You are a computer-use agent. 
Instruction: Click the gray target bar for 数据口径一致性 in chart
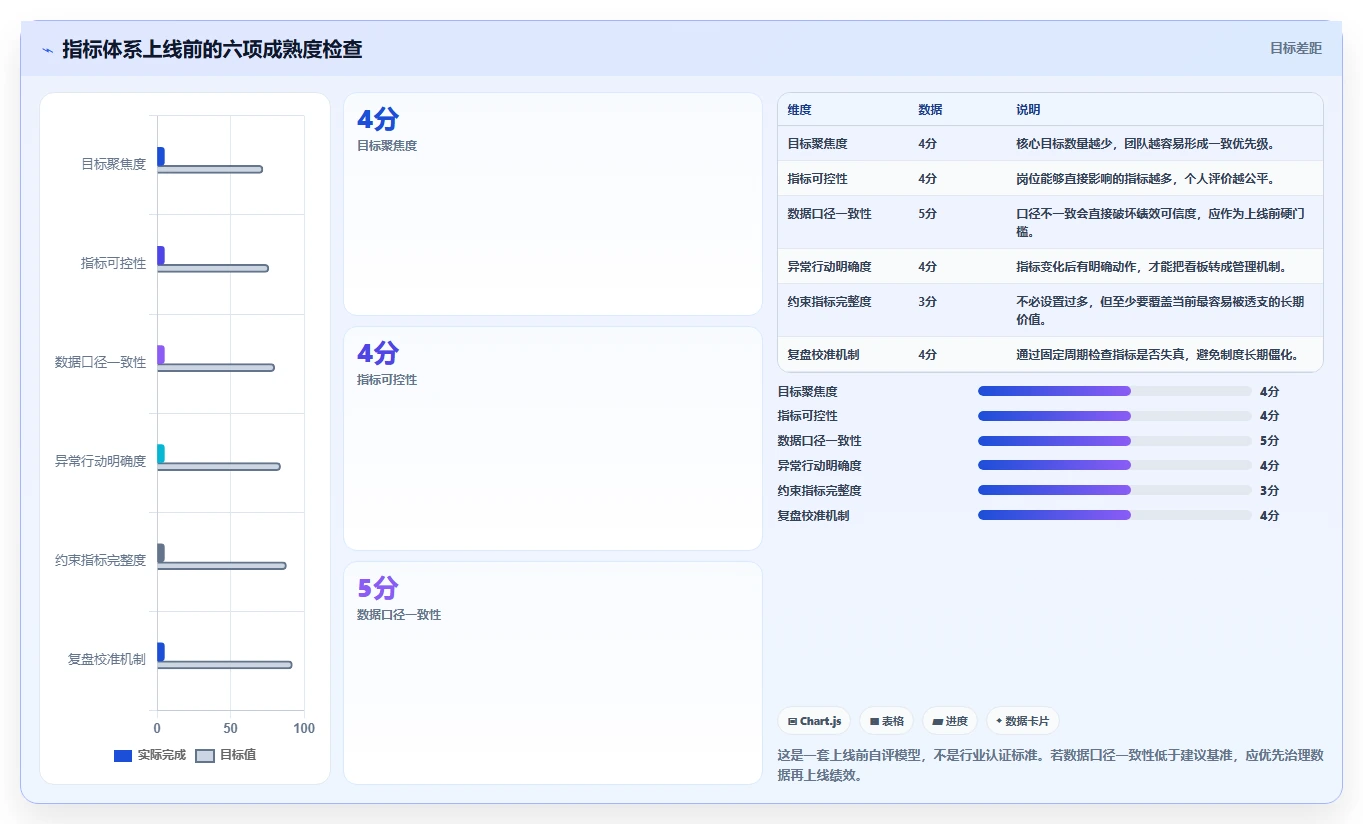point(216,367)
